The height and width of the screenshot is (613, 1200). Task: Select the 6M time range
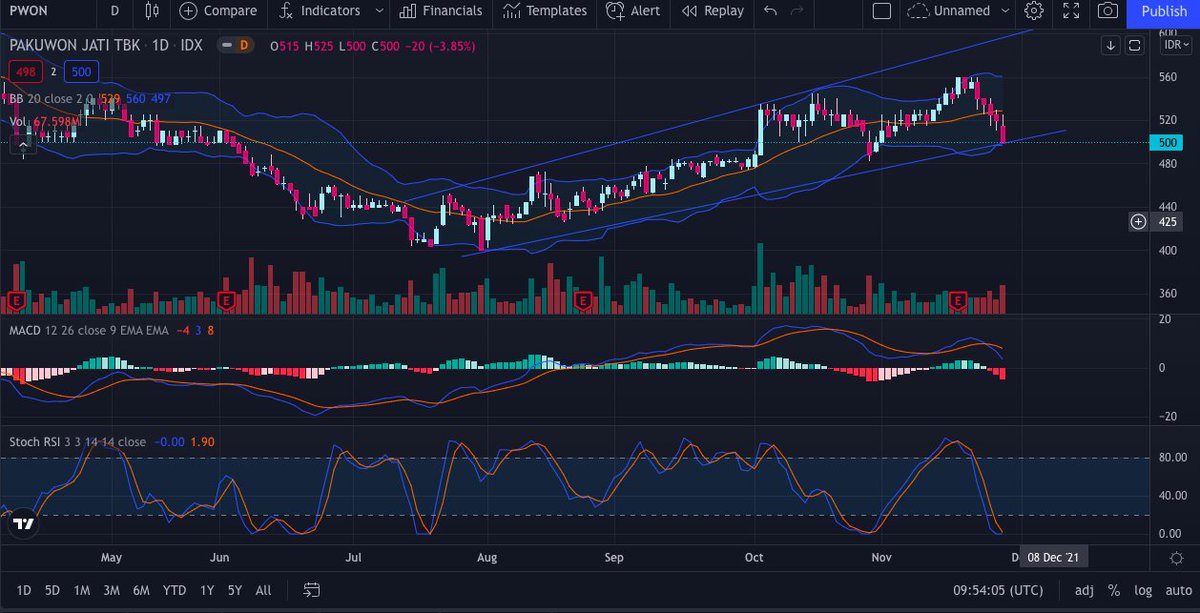(142, 590)
